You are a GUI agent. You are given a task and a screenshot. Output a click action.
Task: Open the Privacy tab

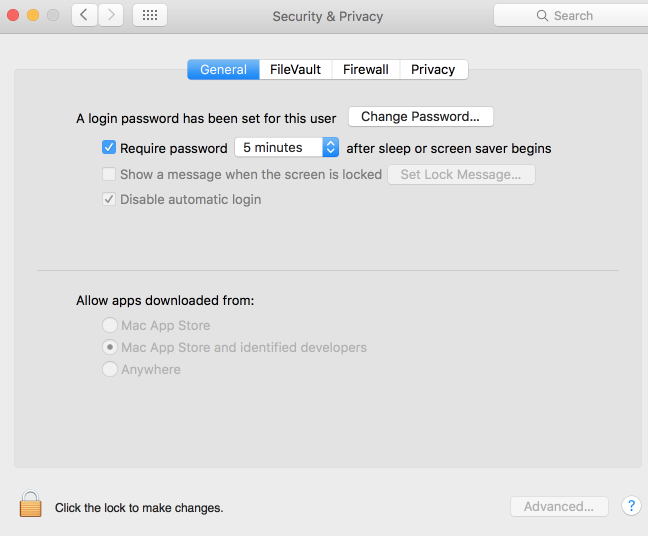[434, 69]
